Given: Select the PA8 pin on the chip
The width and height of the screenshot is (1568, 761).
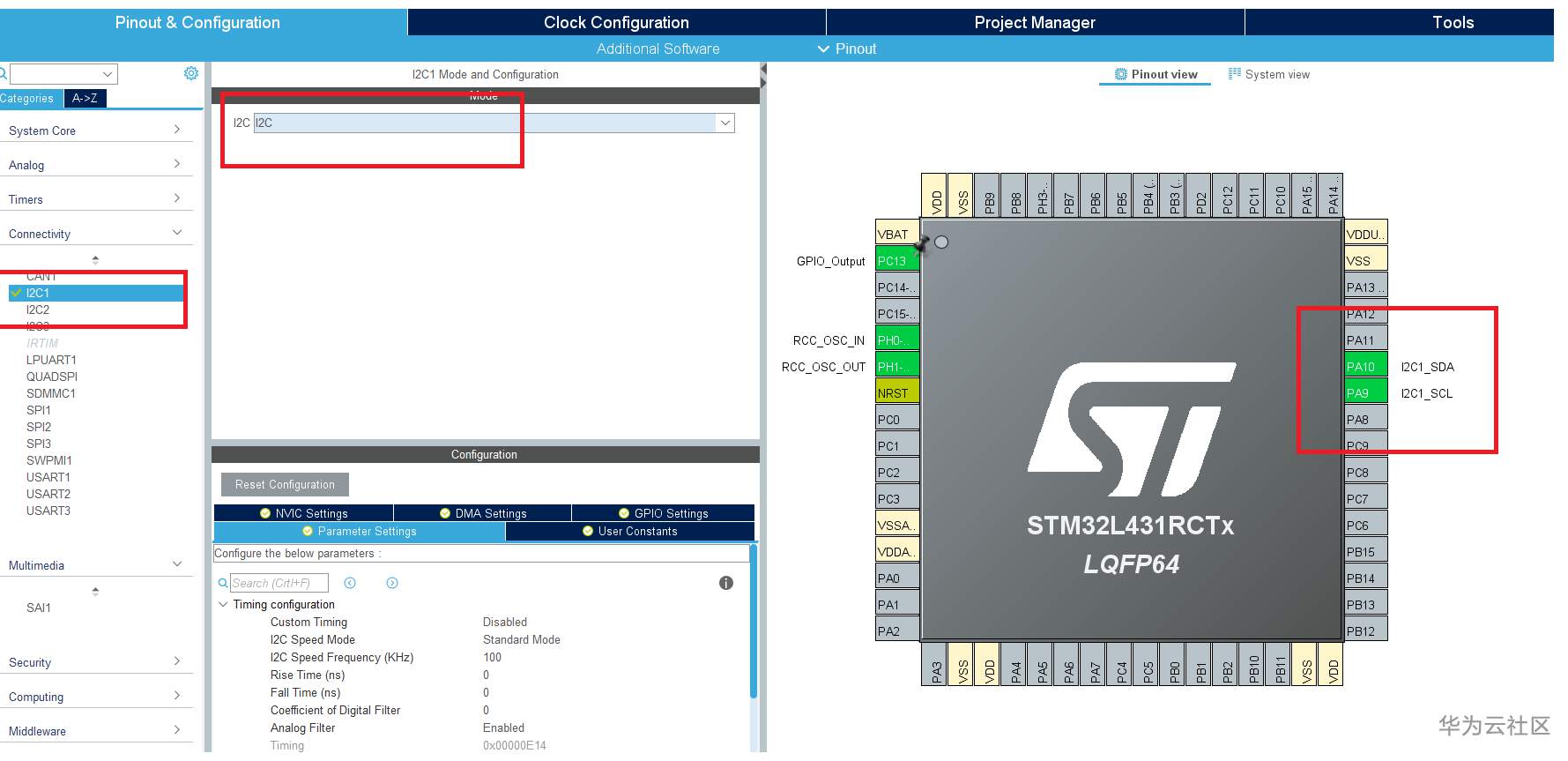Looking at the screenshot, I should tap(1366, 420).
